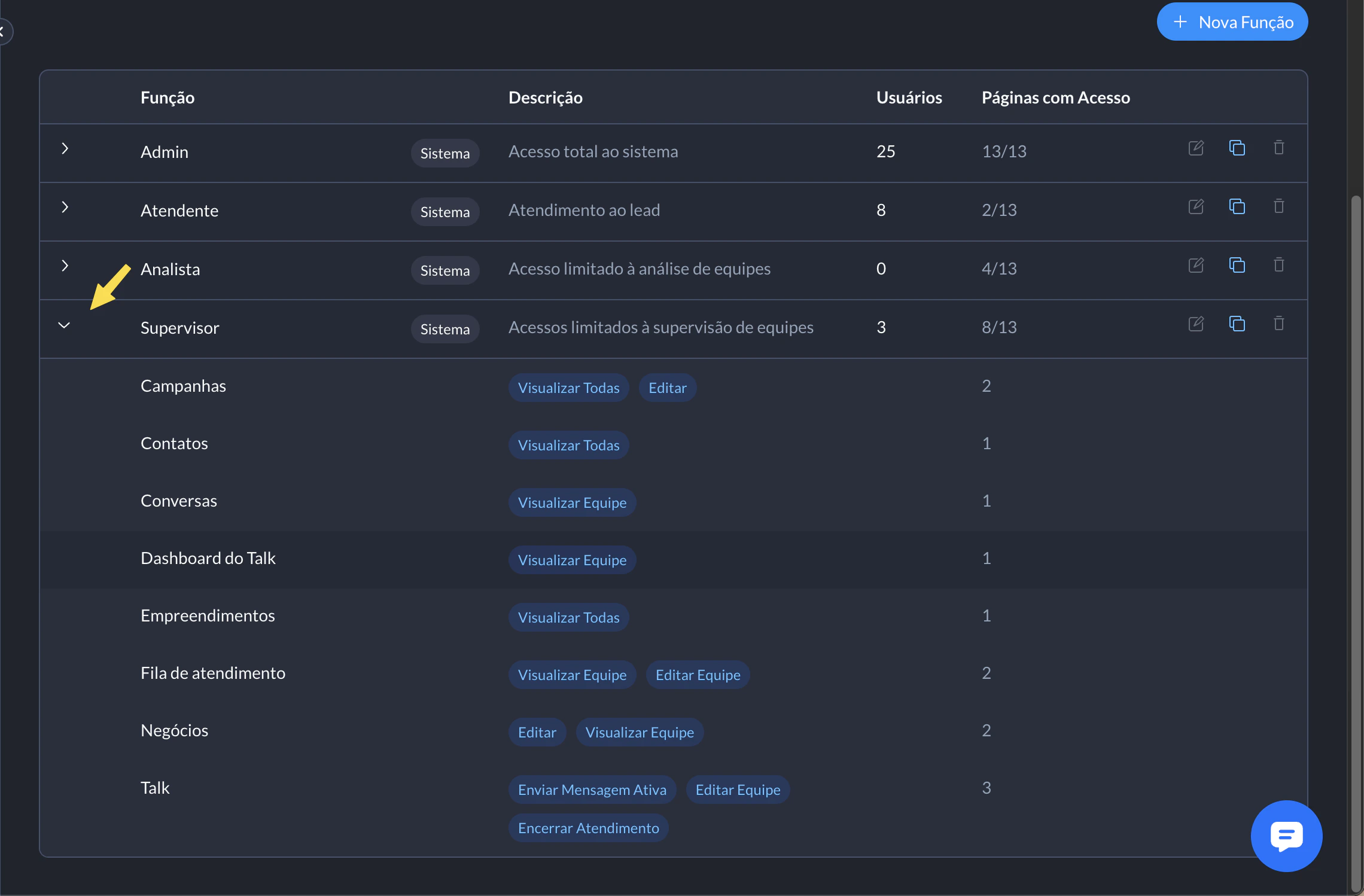
Task: Click edit pencil on Atendente row
Action: coord(1195,206)
